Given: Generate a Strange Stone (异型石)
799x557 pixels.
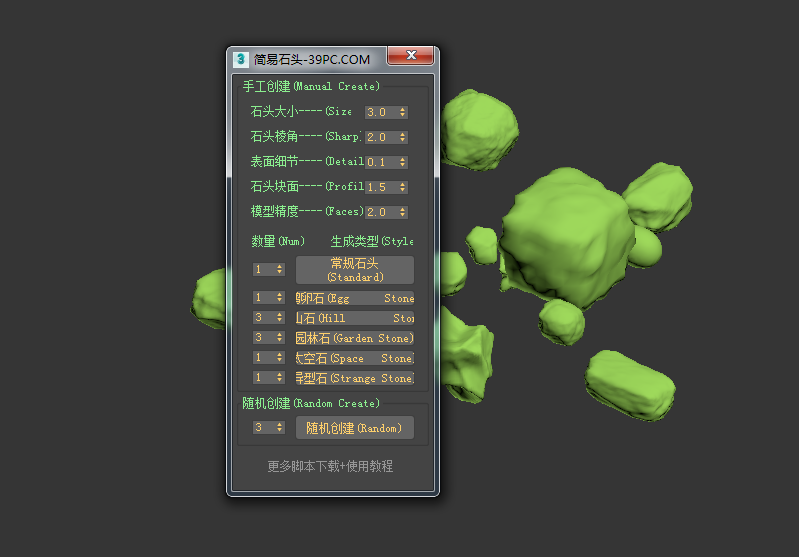Looking at the screenshot, I should [x=354, y=378].
